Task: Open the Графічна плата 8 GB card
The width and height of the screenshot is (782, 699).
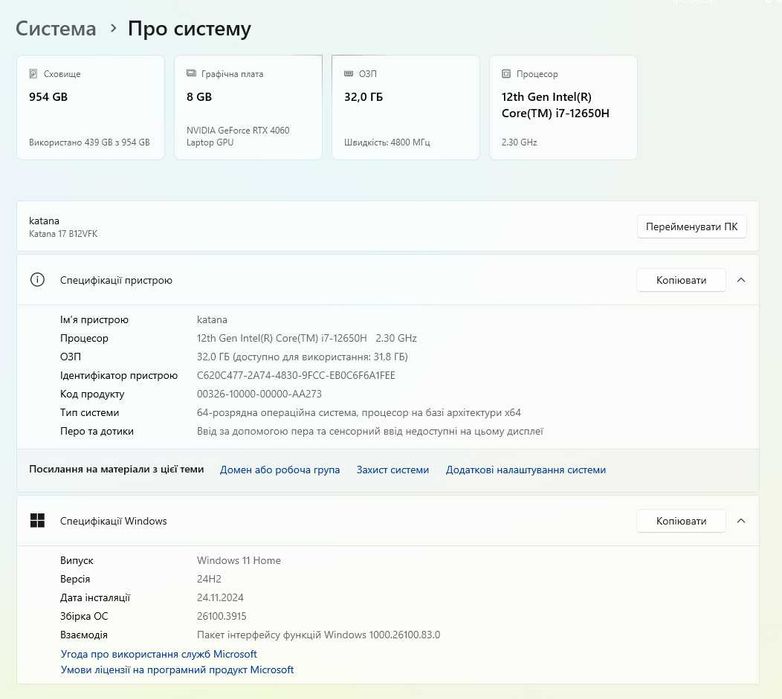Action: coord(247,108)
